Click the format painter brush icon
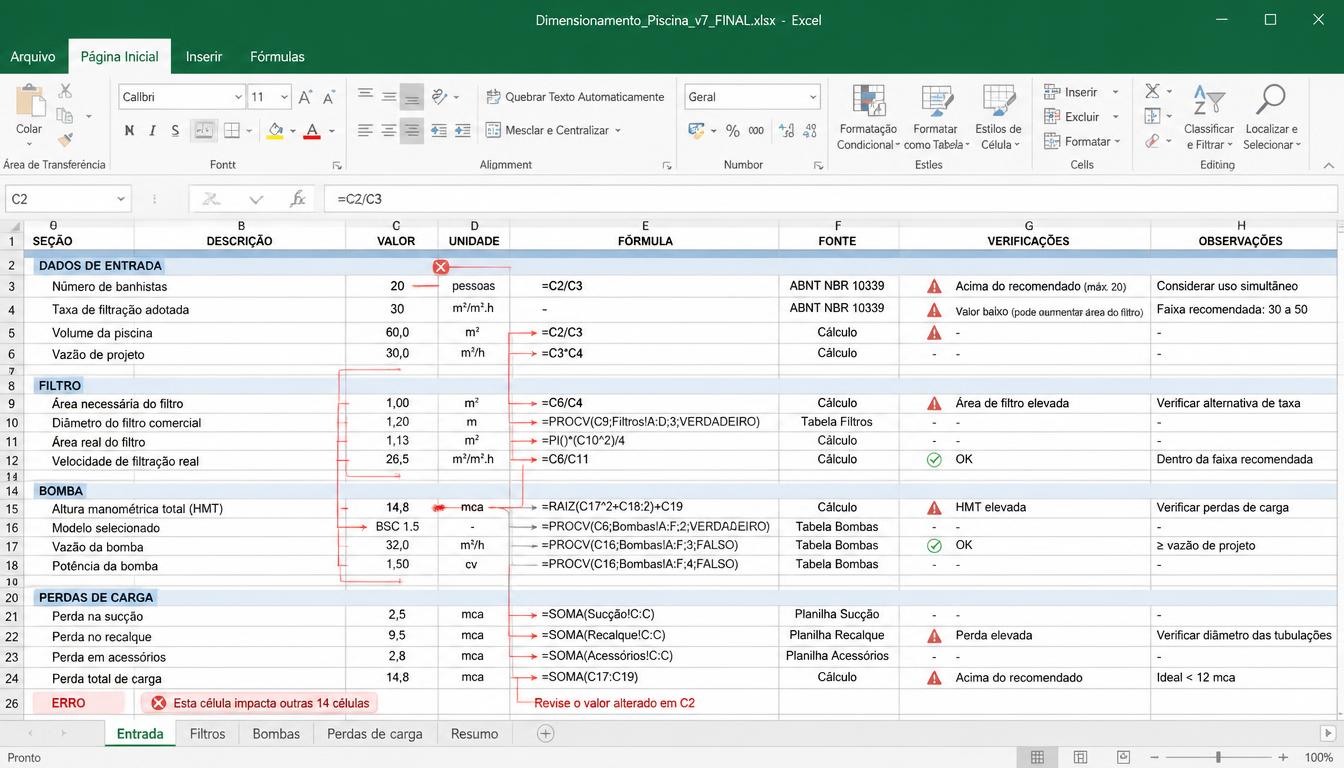 tap(65, 140)
